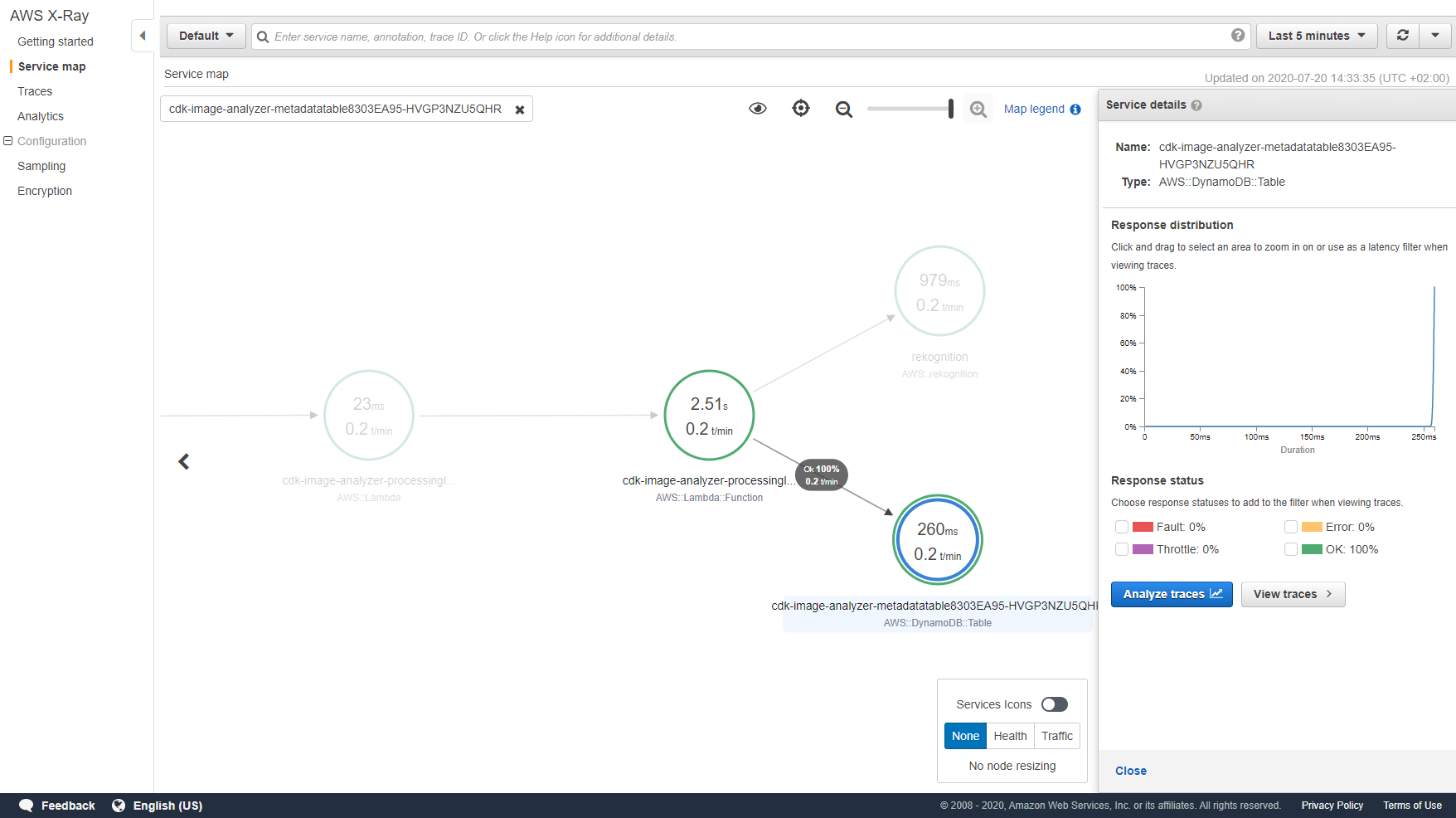
Task: Click the Analyze traces button
Action: tap(1172, 594)
